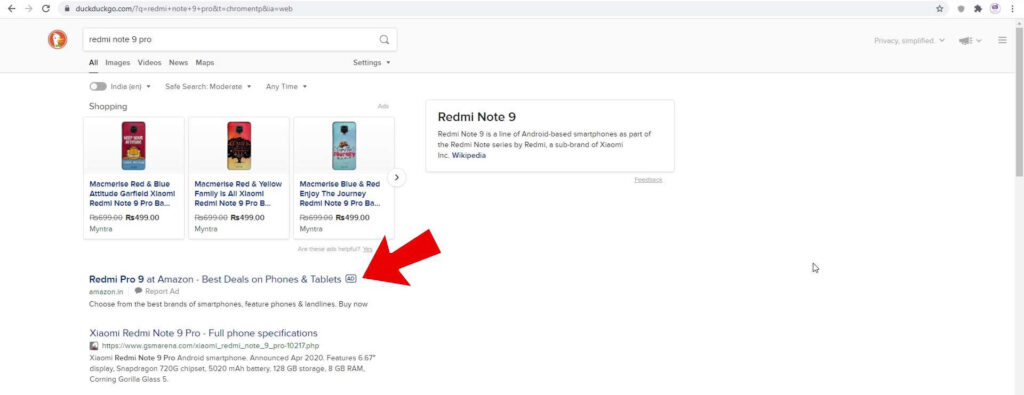
Task: Expand the Settings dropdown
Action: [372, 63]
